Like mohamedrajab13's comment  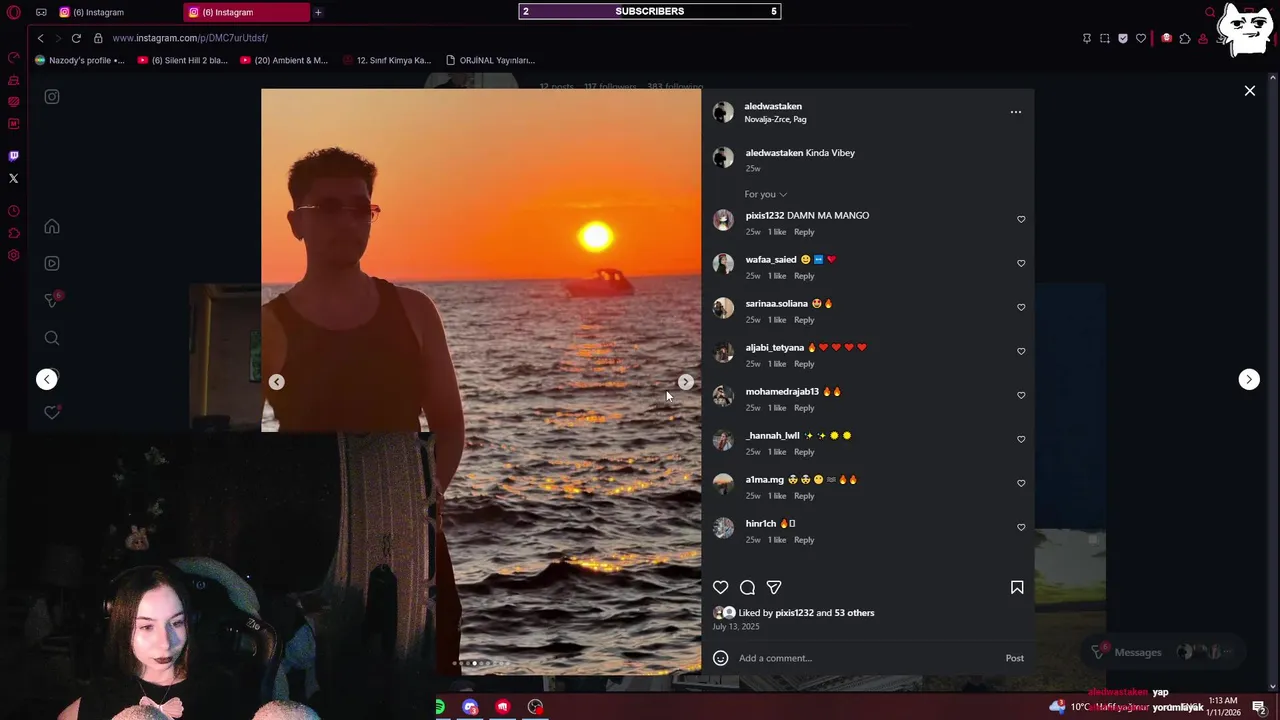1021,395
